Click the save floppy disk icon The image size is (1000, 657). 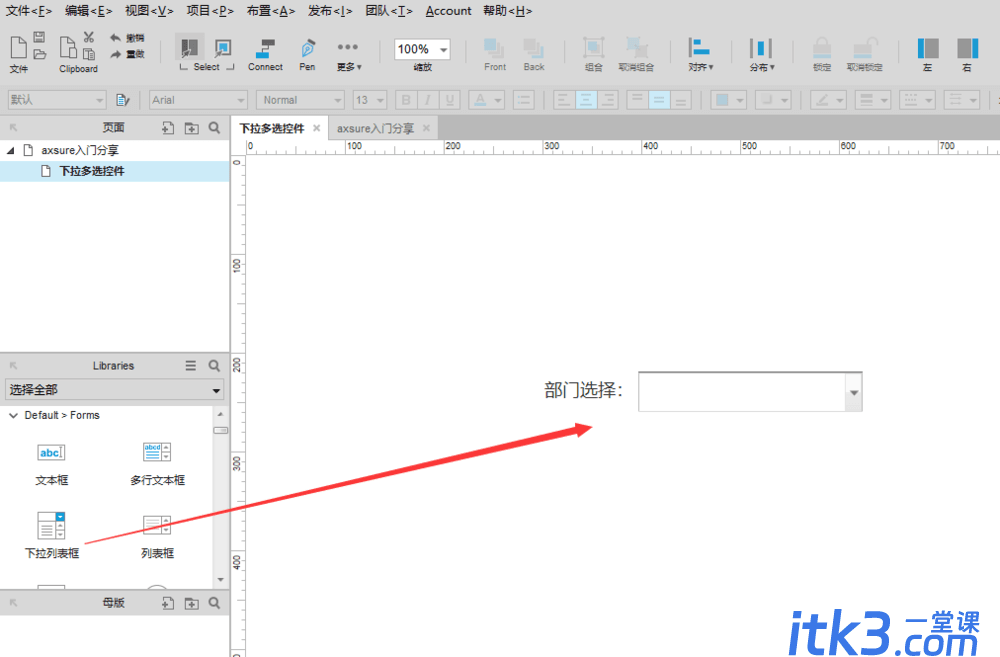pos(40,37)
